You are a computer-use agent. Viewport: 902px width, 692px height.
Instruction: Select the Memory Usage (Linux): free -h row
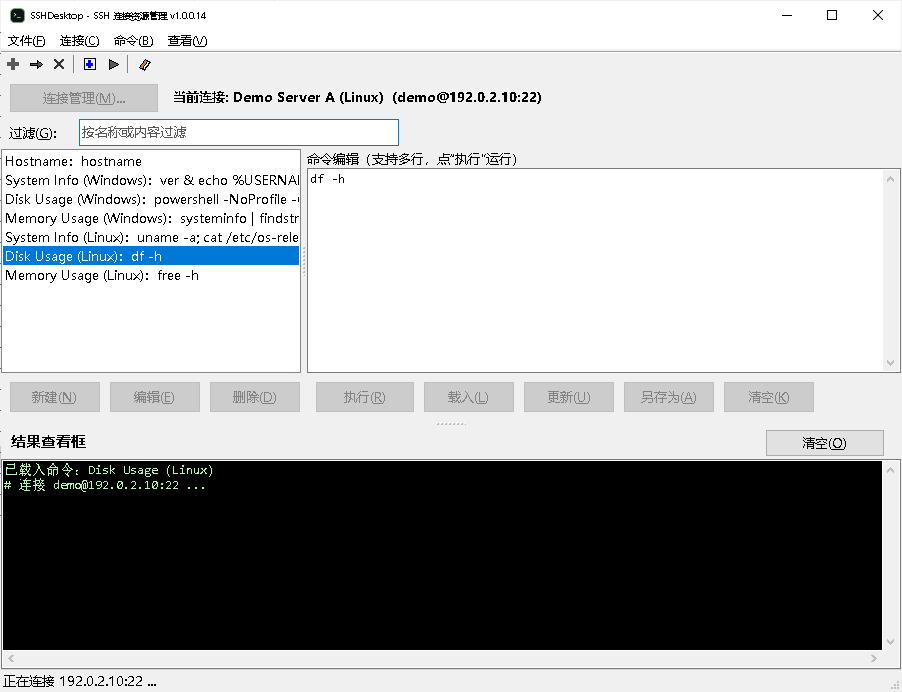151,276
